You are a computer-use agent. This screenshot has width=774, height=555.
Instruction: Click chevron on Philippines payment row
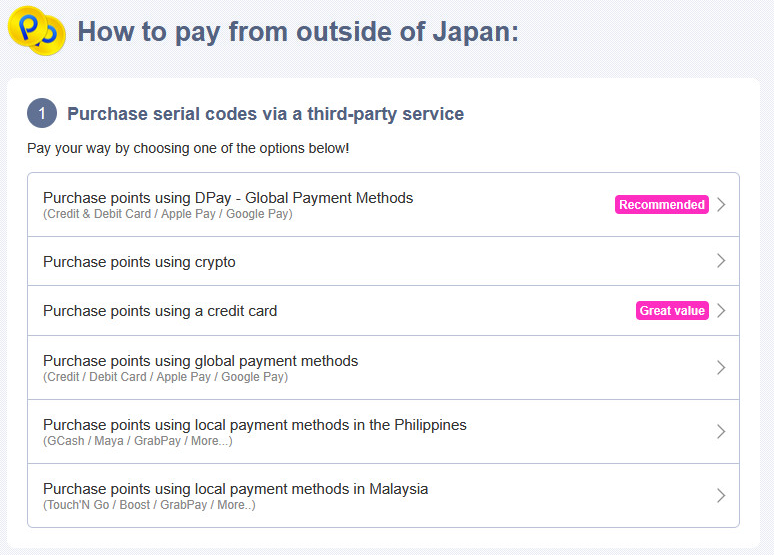click(x=721, y=432)
